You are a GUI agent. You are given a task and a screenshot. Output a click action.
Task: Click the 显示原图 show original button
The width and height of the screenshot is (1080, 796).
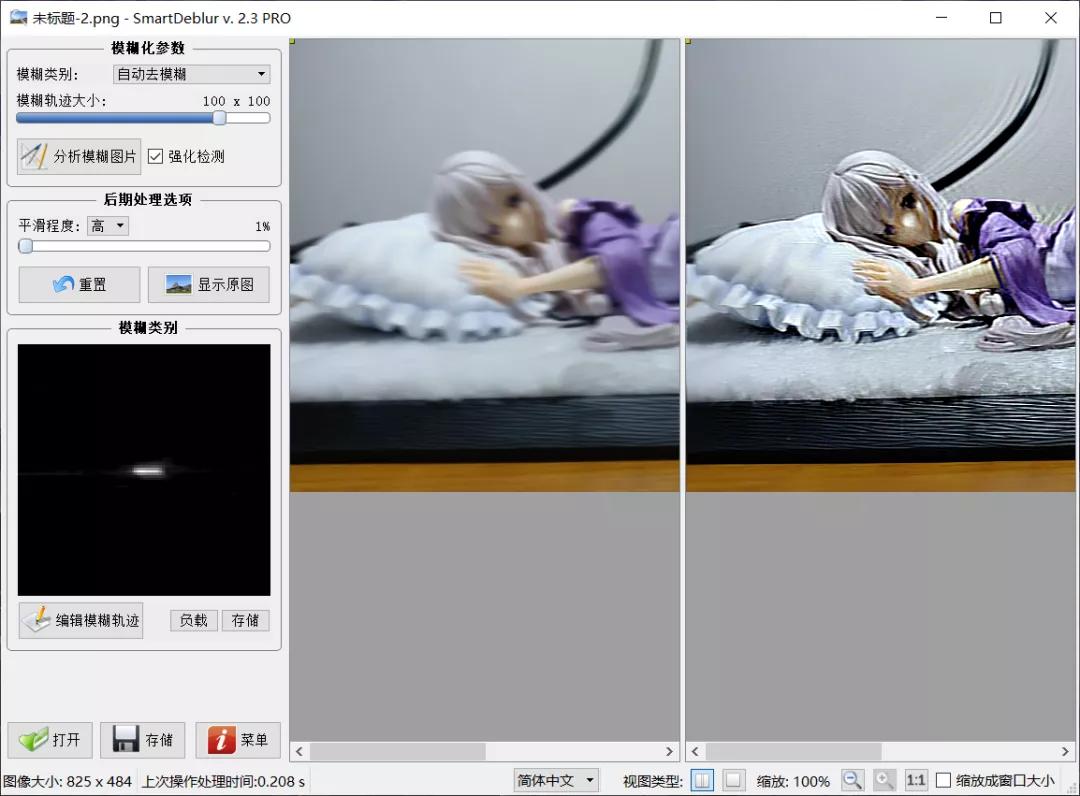point(209,284)
